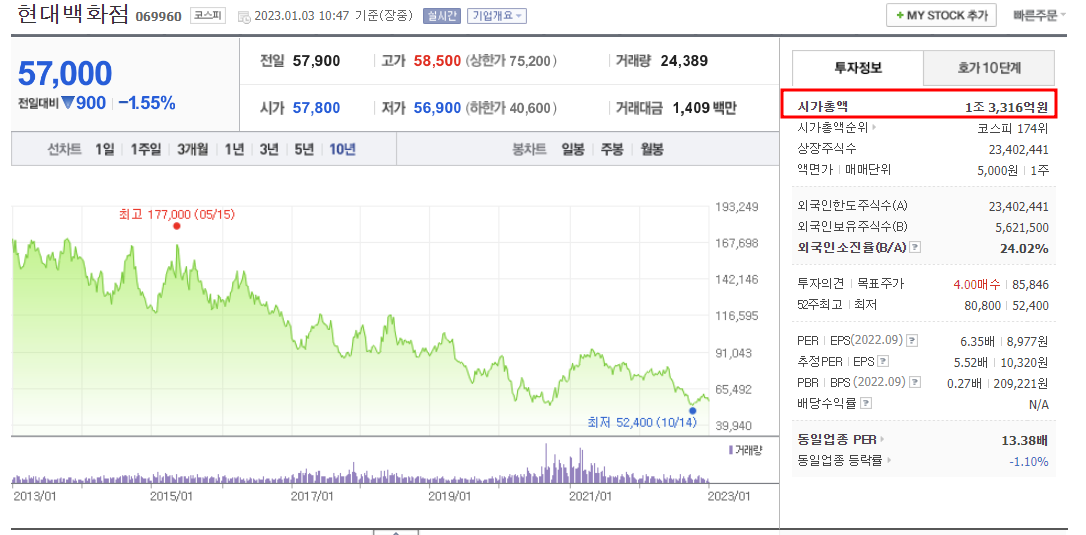1086x535 pixels.
Task: Click the help icon next to 배당수익률
Action: click(866, 403)
